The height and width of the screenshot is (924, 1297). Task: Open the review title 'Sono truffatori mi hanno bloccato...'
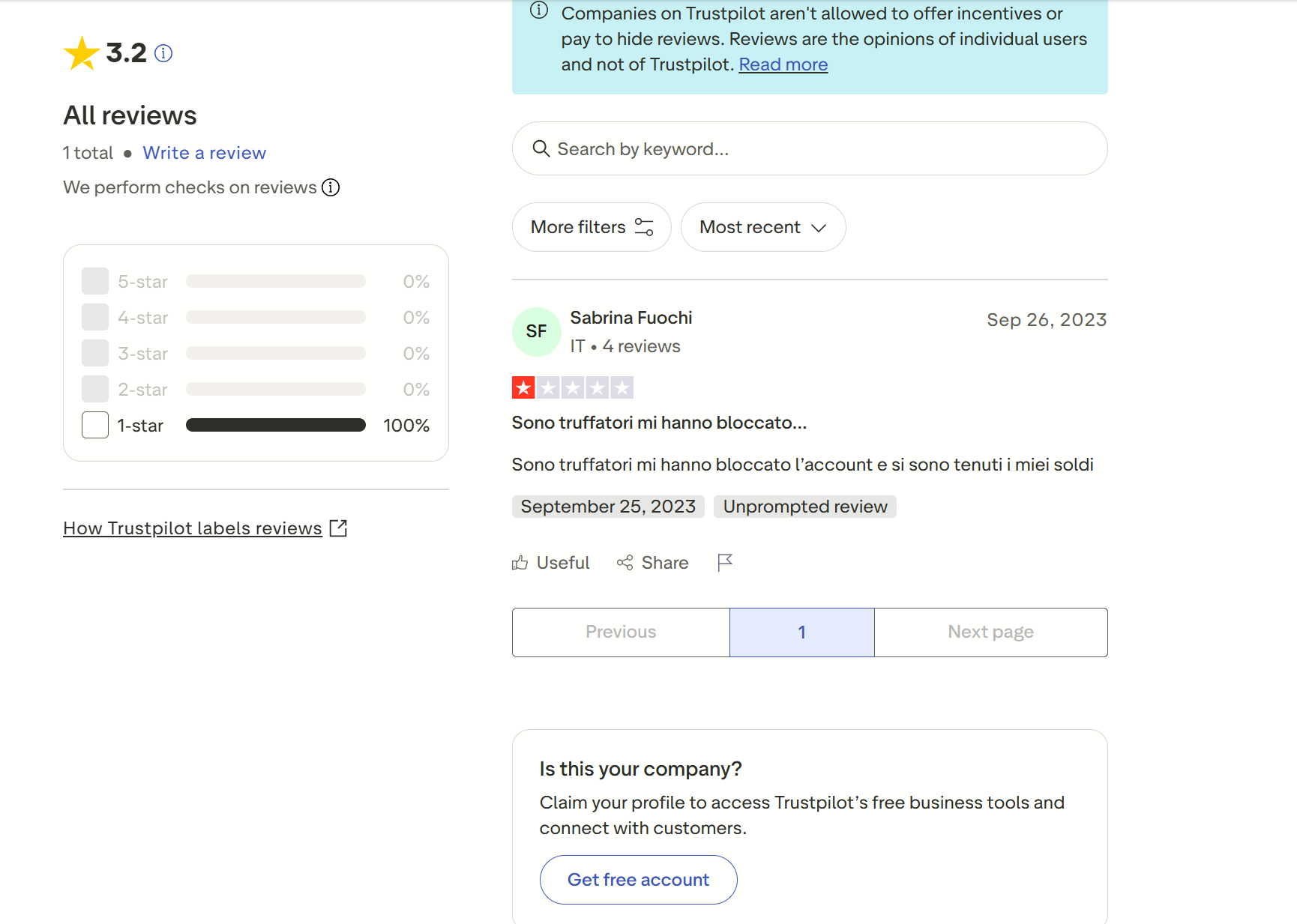tap(660, 423)
